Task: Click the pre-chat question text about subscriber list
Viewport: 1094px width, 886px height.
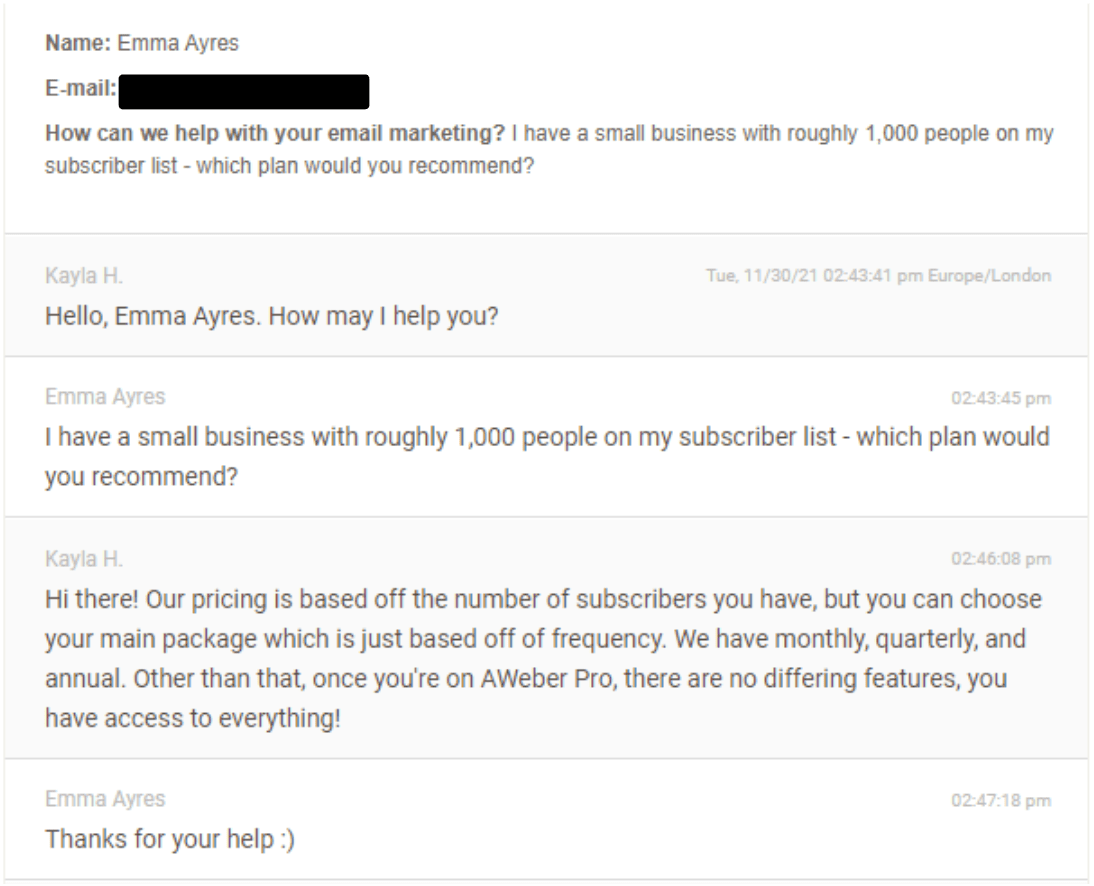Action: 549,149
